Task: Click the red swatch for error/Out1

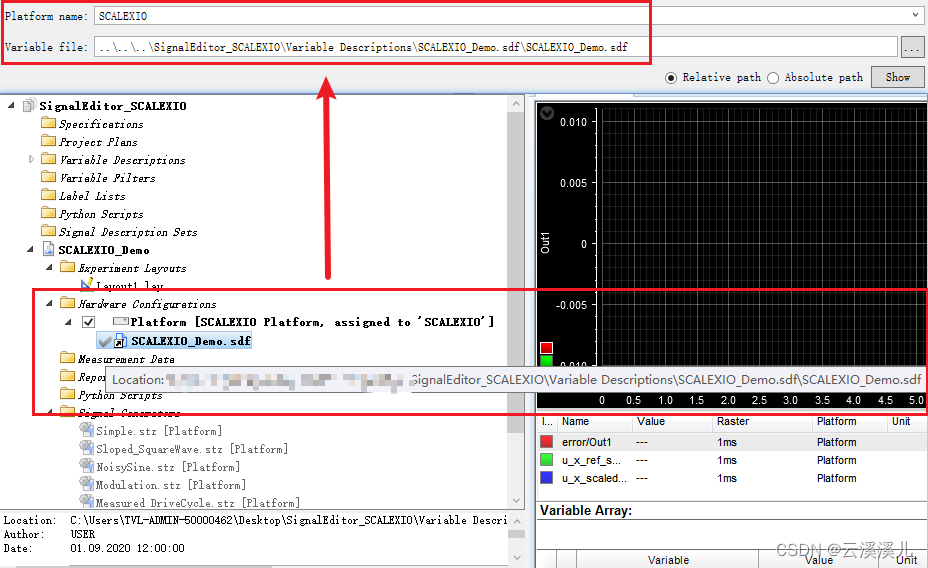Action: 547,441
